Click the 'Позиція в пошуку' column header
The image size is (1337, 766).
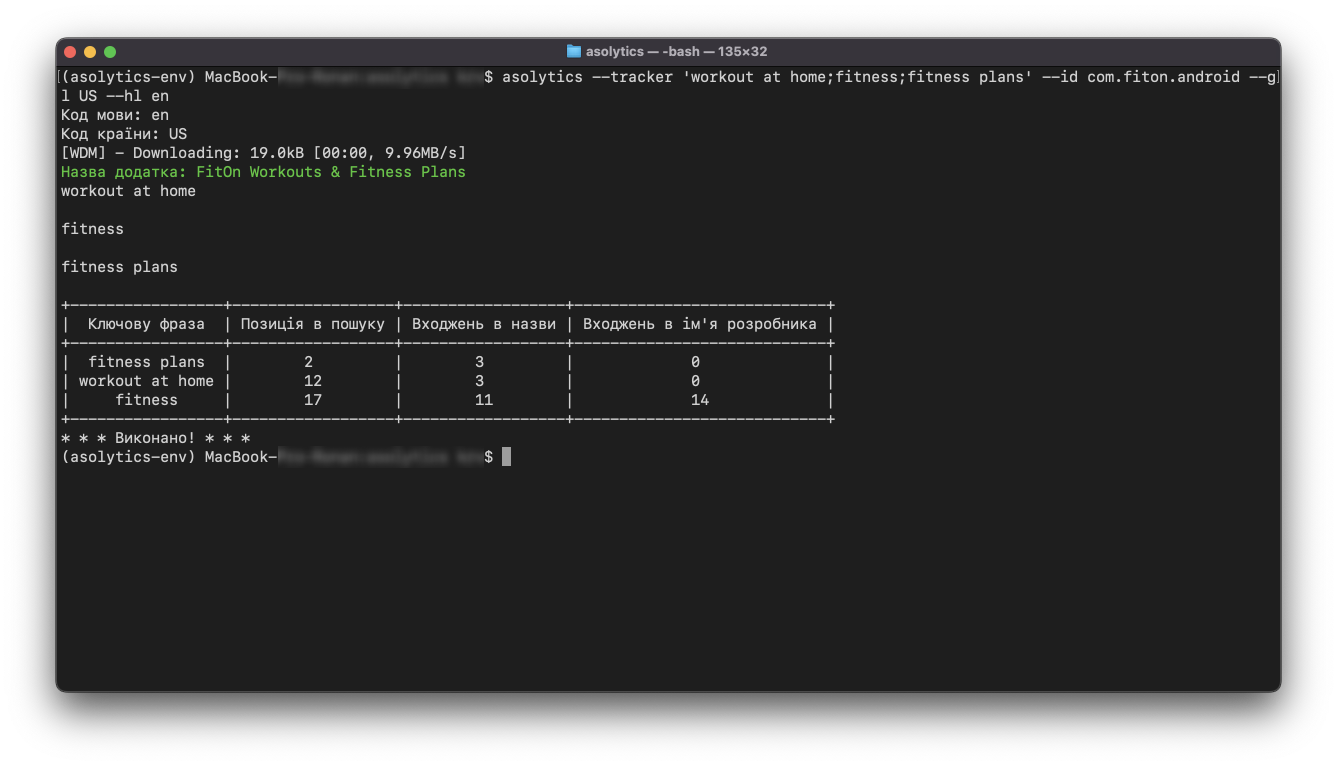312,324
